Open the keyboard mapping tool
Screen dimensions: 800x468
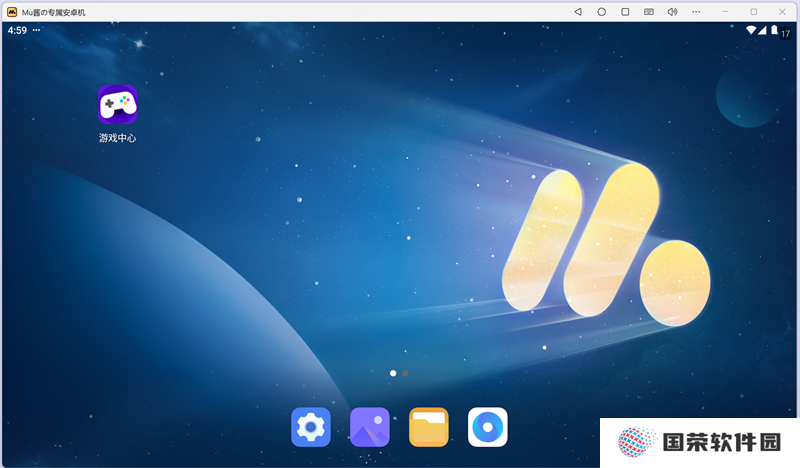pyautogui.click(x=648, y=12)
